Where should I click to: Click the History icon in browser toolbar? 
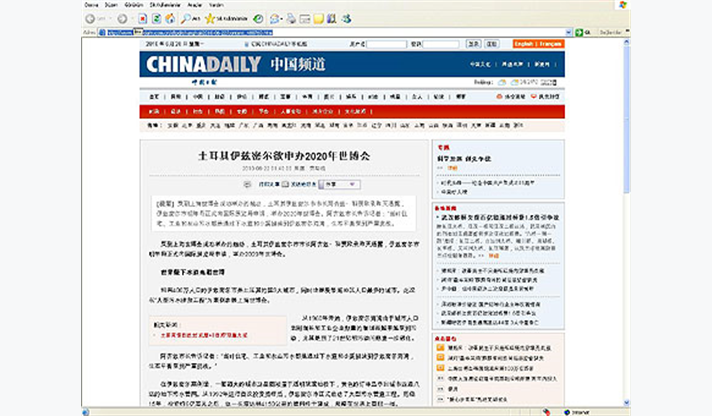click(x=258, y=18)
